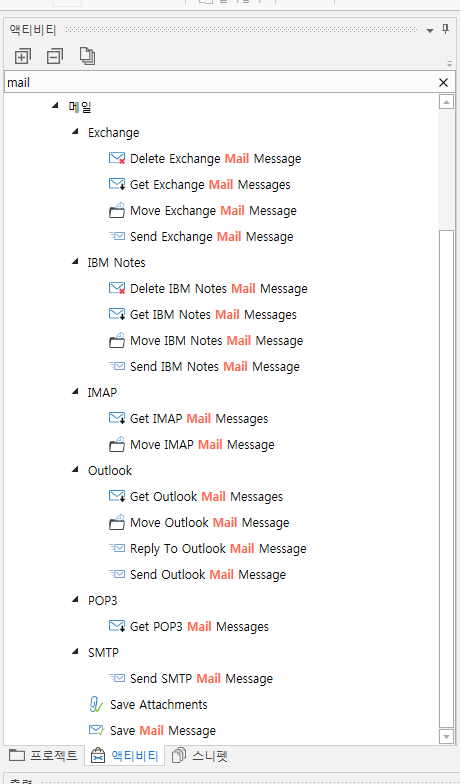
Task: Select the Get Exchange Mail Messages label
Action: click(210, 185)
